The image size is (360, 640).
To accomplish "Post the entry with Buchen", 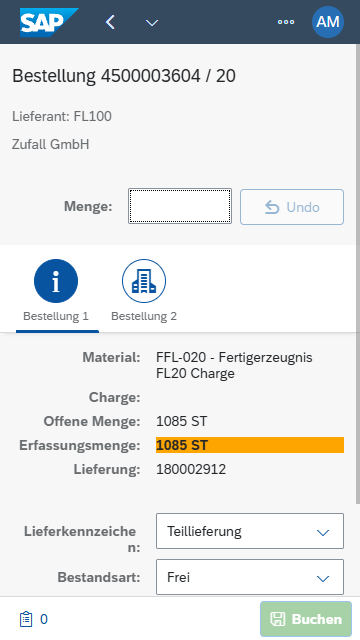I will coord(306,619).
